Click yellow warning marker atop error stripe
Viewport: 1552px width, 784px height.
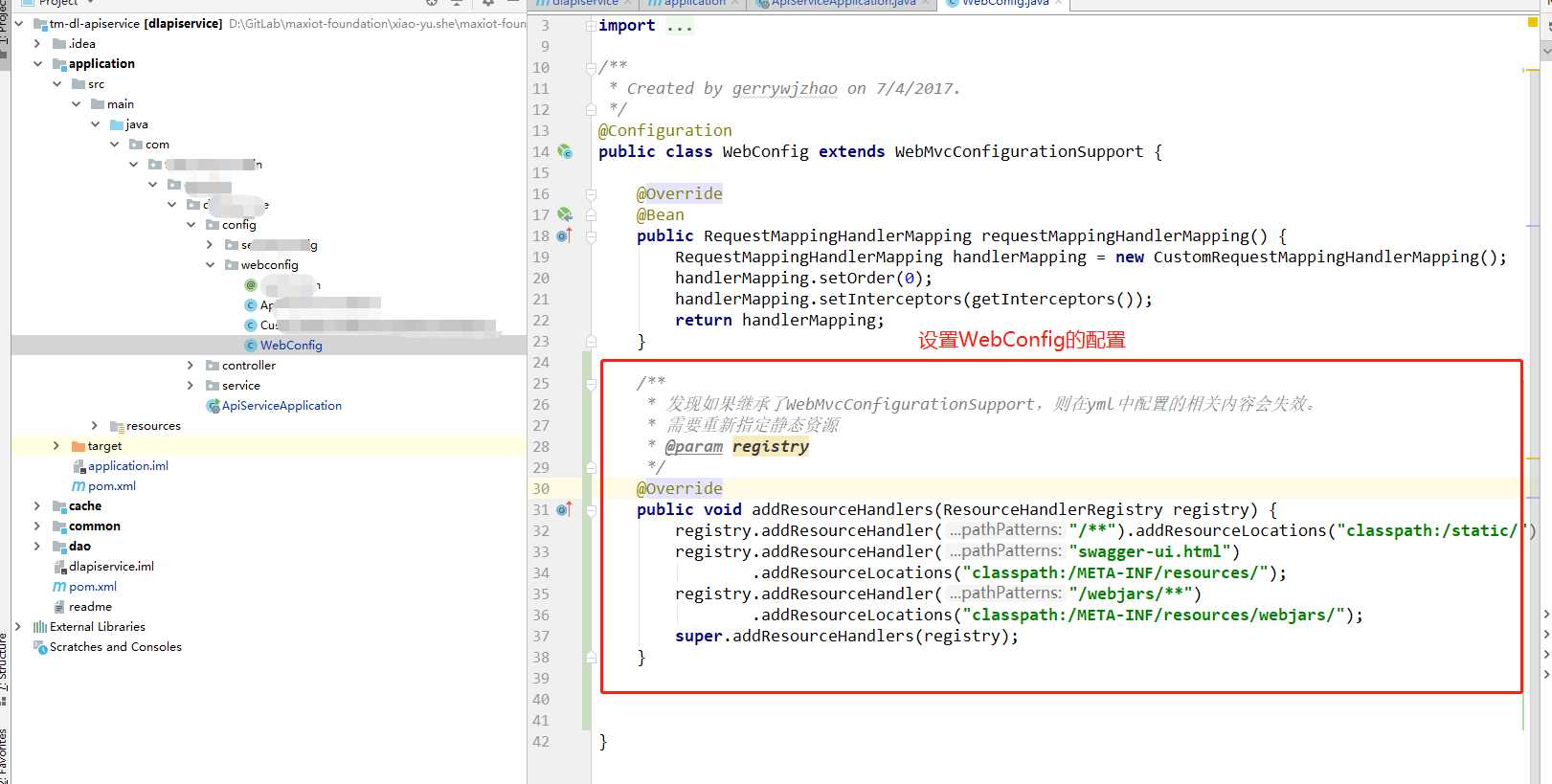click(1531, 70)
